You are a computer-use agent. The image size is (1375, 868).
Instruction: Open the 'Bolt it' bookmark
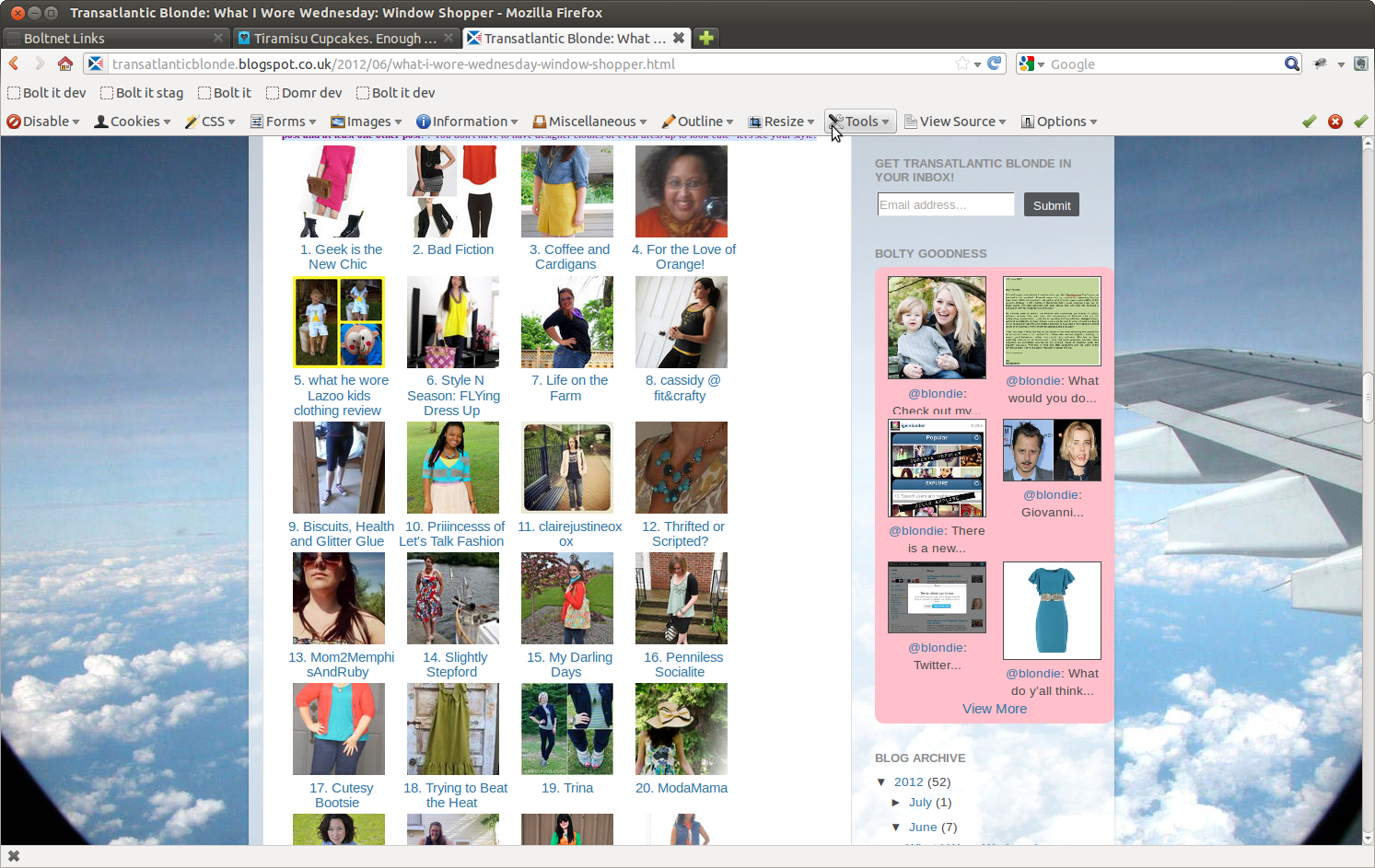point(225,93)
